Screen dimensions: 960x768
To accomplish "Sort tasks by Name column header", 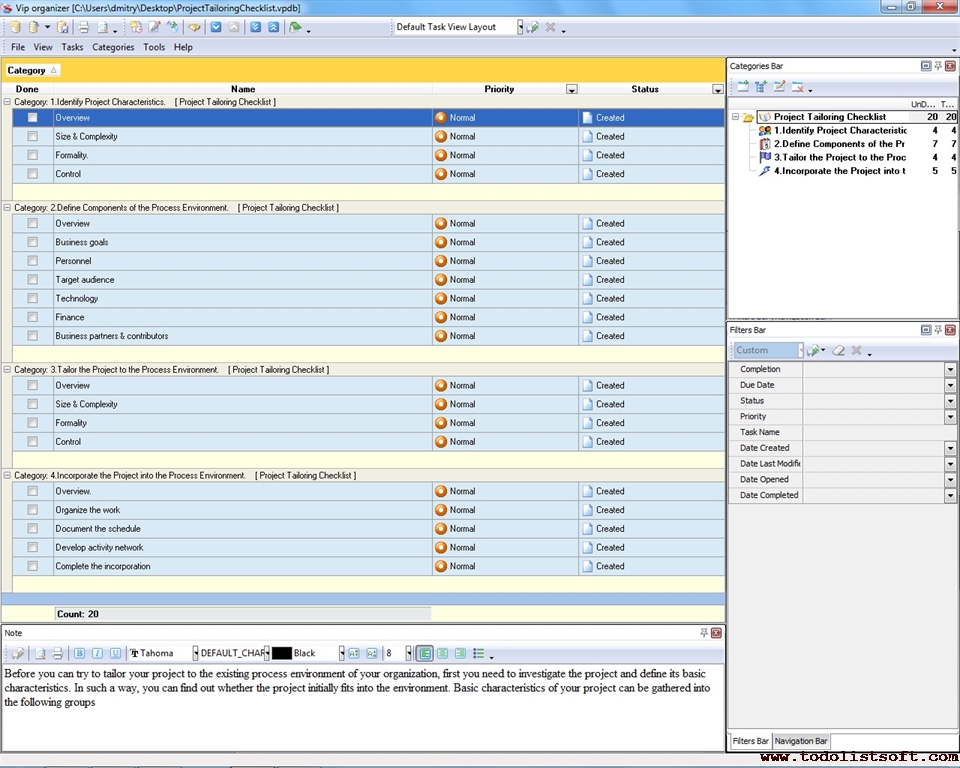I will tap(243, 89).
